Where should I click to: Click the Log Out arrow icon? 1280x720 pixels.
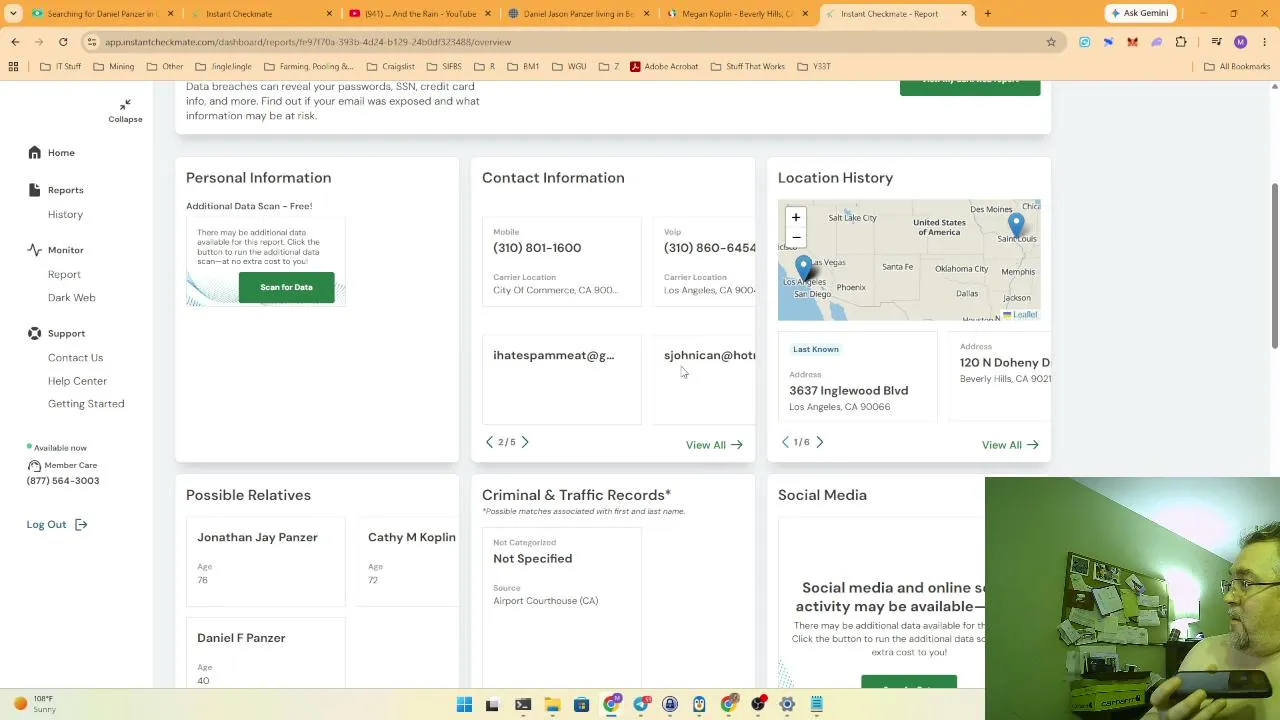(x=81, y=525)
